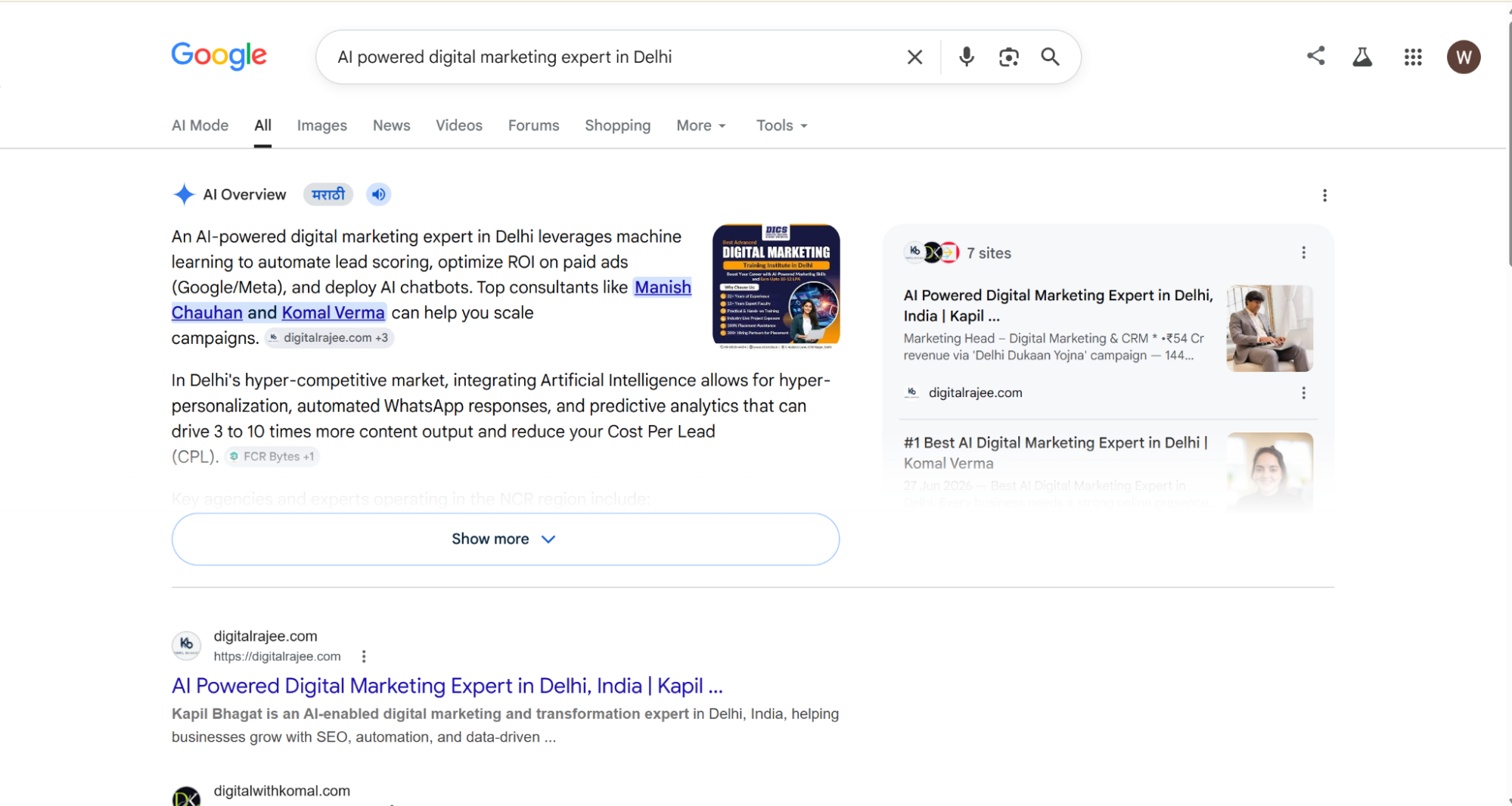Switch to Images tab
Image resolution: width=1512 pixels, height=806 pixels.
(321, 126)
